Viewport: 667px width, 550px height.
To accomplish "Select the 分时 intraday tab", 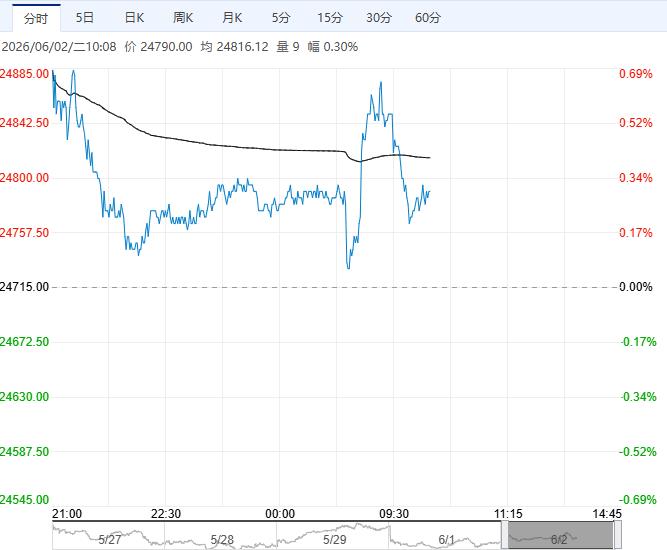I will pos(36,18).
